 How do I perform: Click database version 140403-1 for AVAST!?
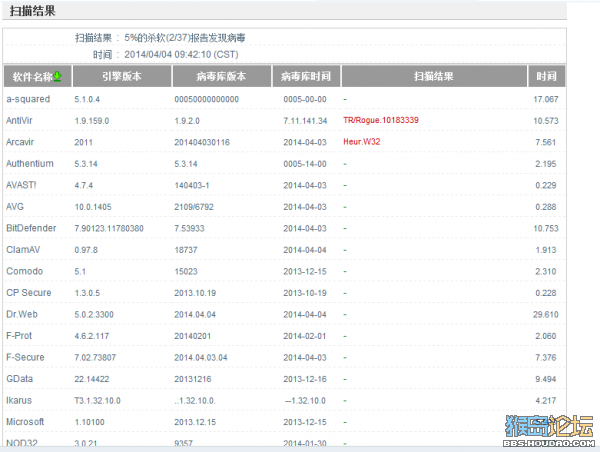(x=192, y=186)
